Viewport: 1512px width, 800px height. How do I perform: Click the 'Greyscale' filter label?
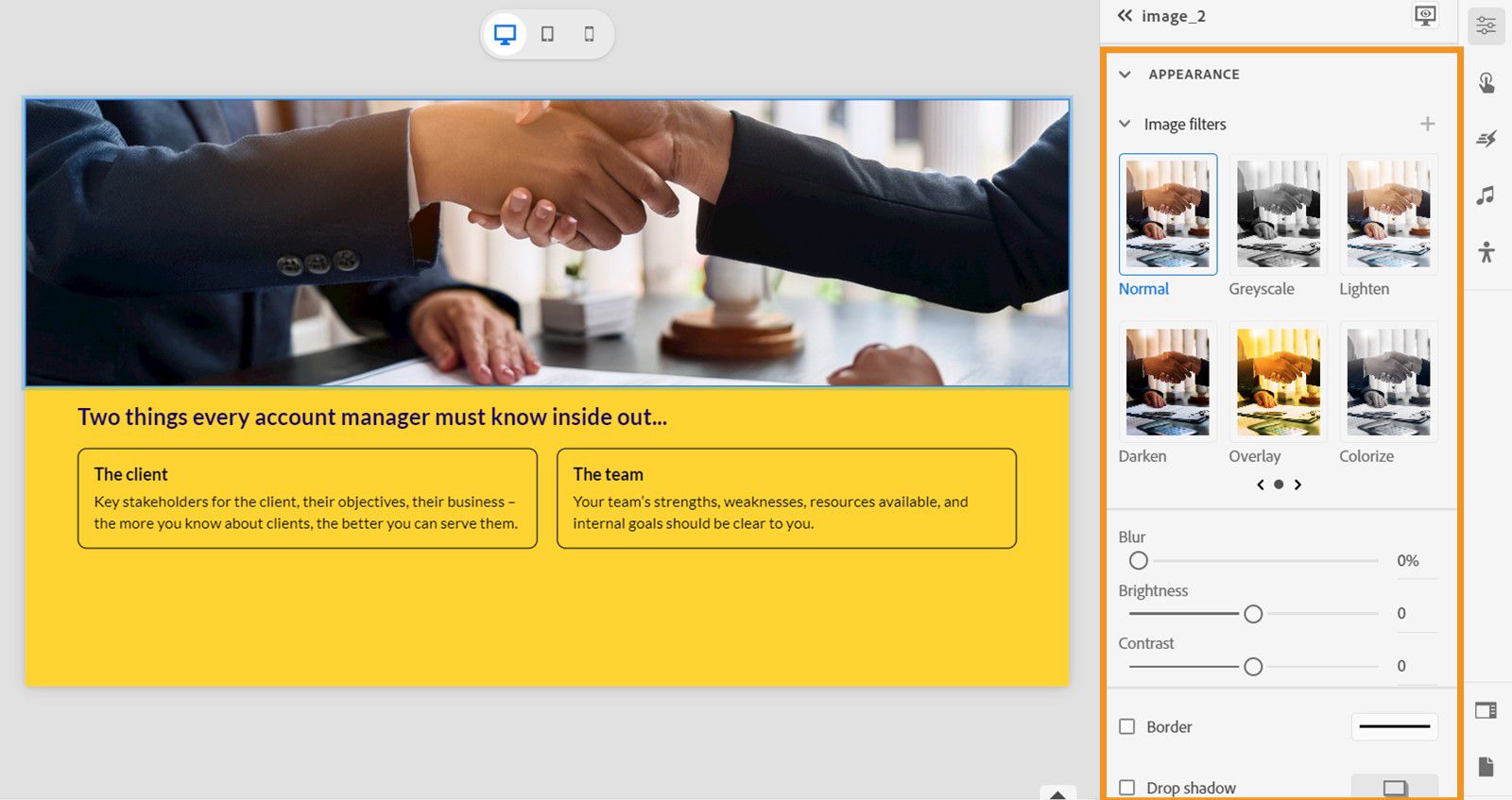click(1262, 289)
